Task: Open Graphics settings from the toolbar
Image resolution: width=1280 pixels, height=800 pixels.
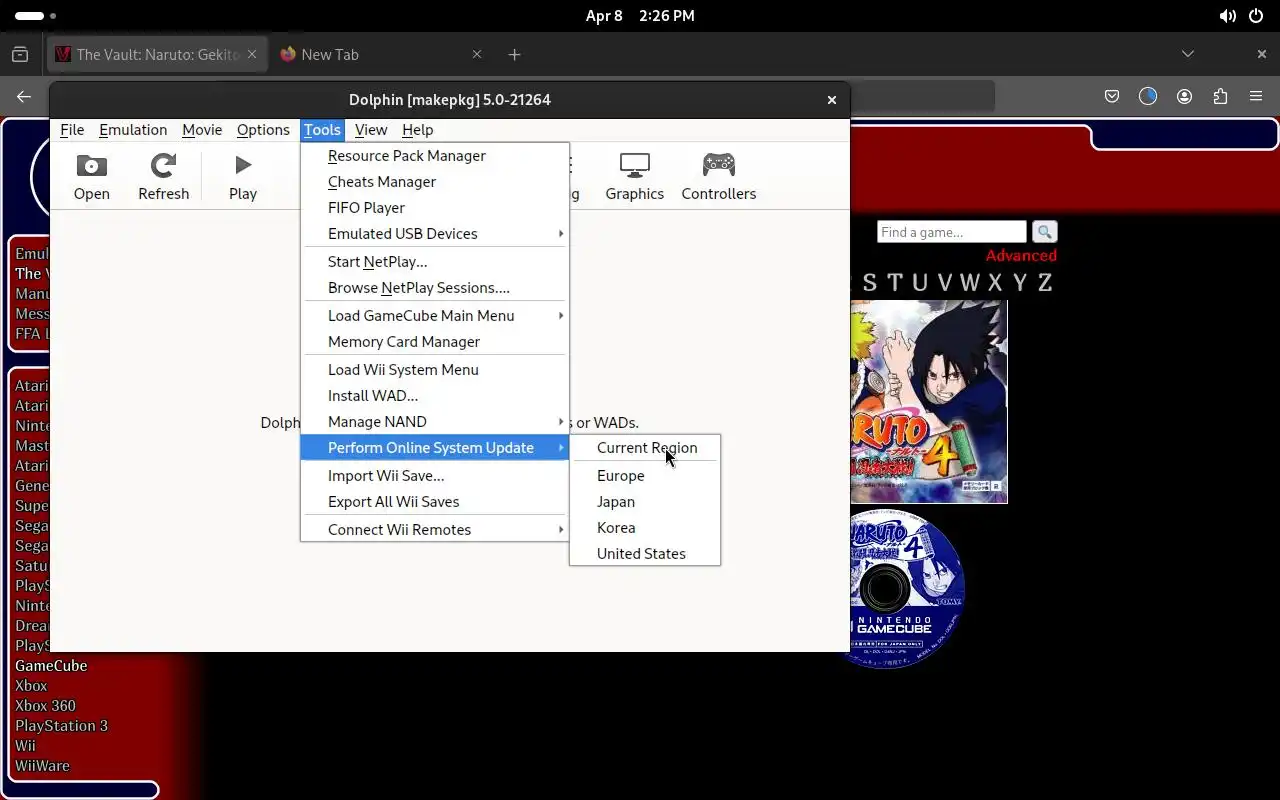Action: tap(634, 177)
